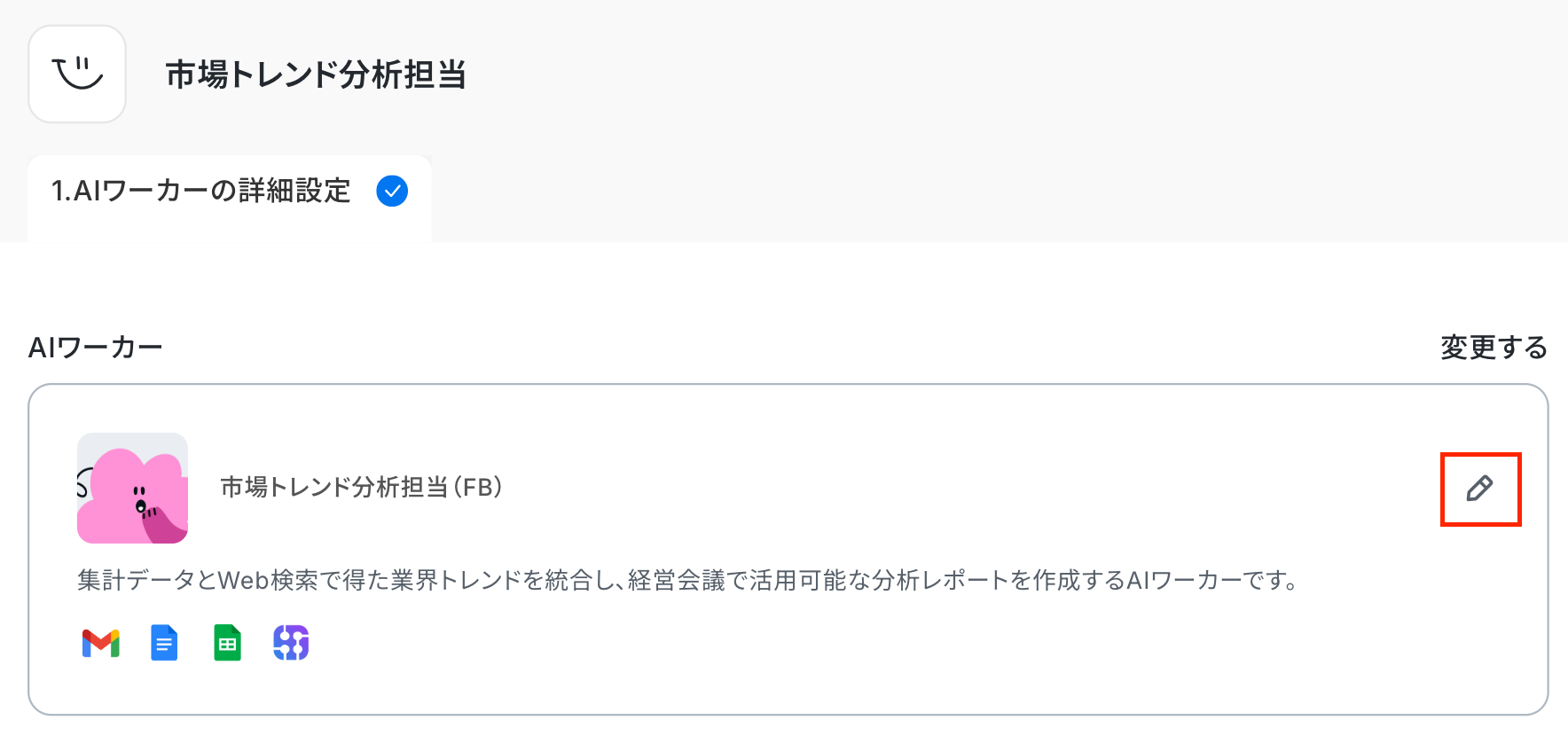Viewport: 1568px width, 736px height.
Task: Click the smiley face logo icon
Action: click(x=77, y=74)
